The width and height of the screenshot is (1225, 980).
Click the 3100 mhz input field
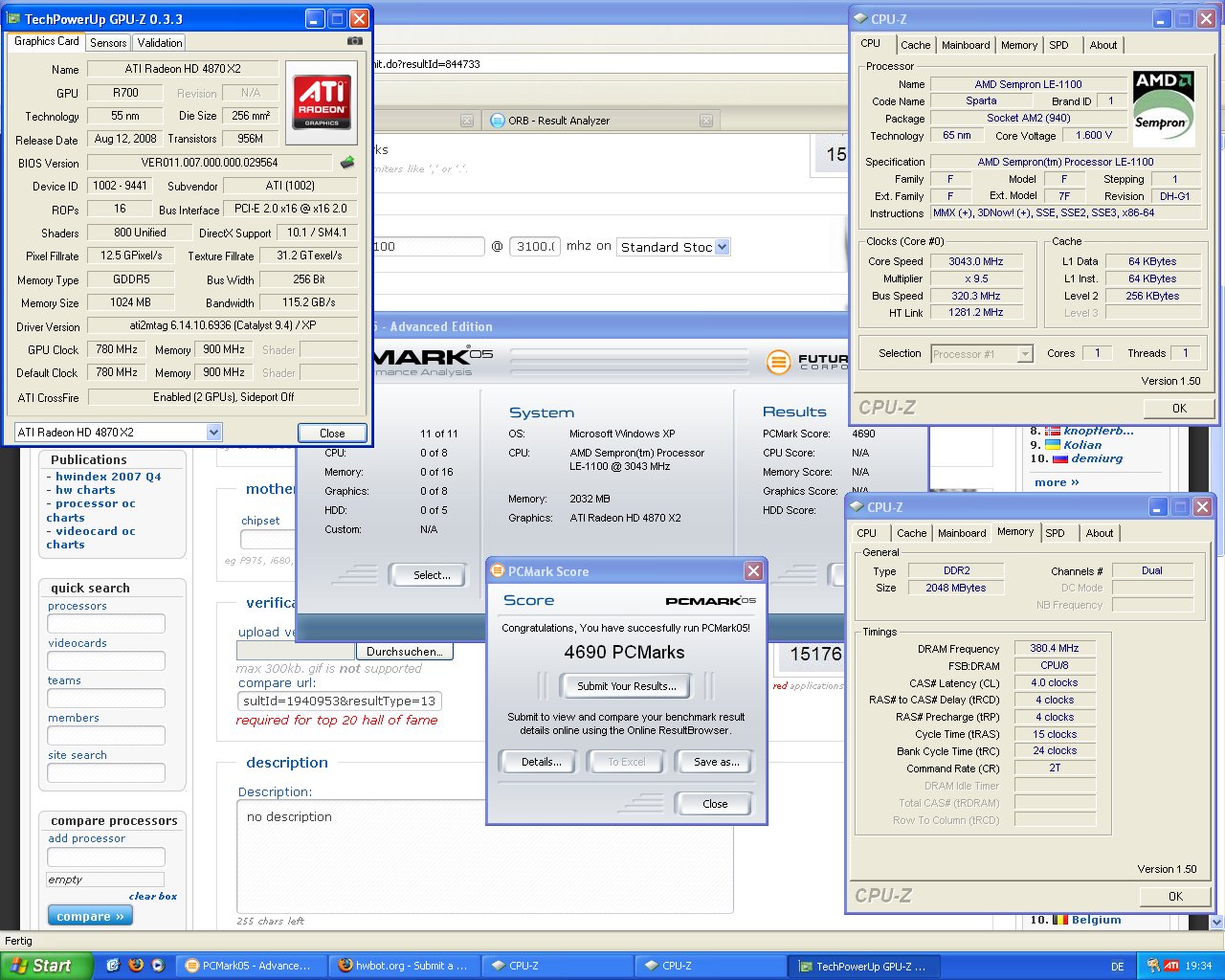534,247
